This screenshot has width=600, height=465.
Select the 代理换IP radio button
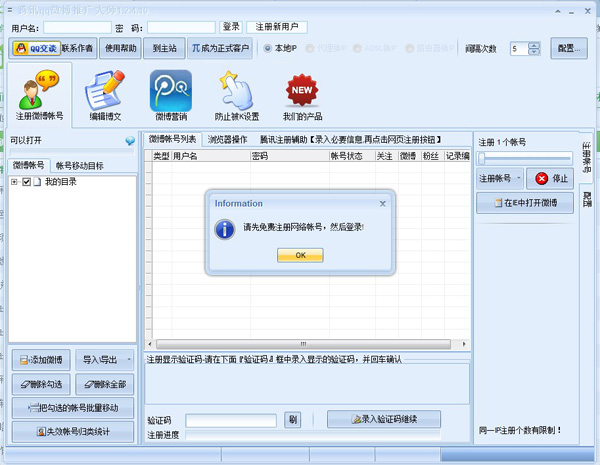tap(310, 48)
